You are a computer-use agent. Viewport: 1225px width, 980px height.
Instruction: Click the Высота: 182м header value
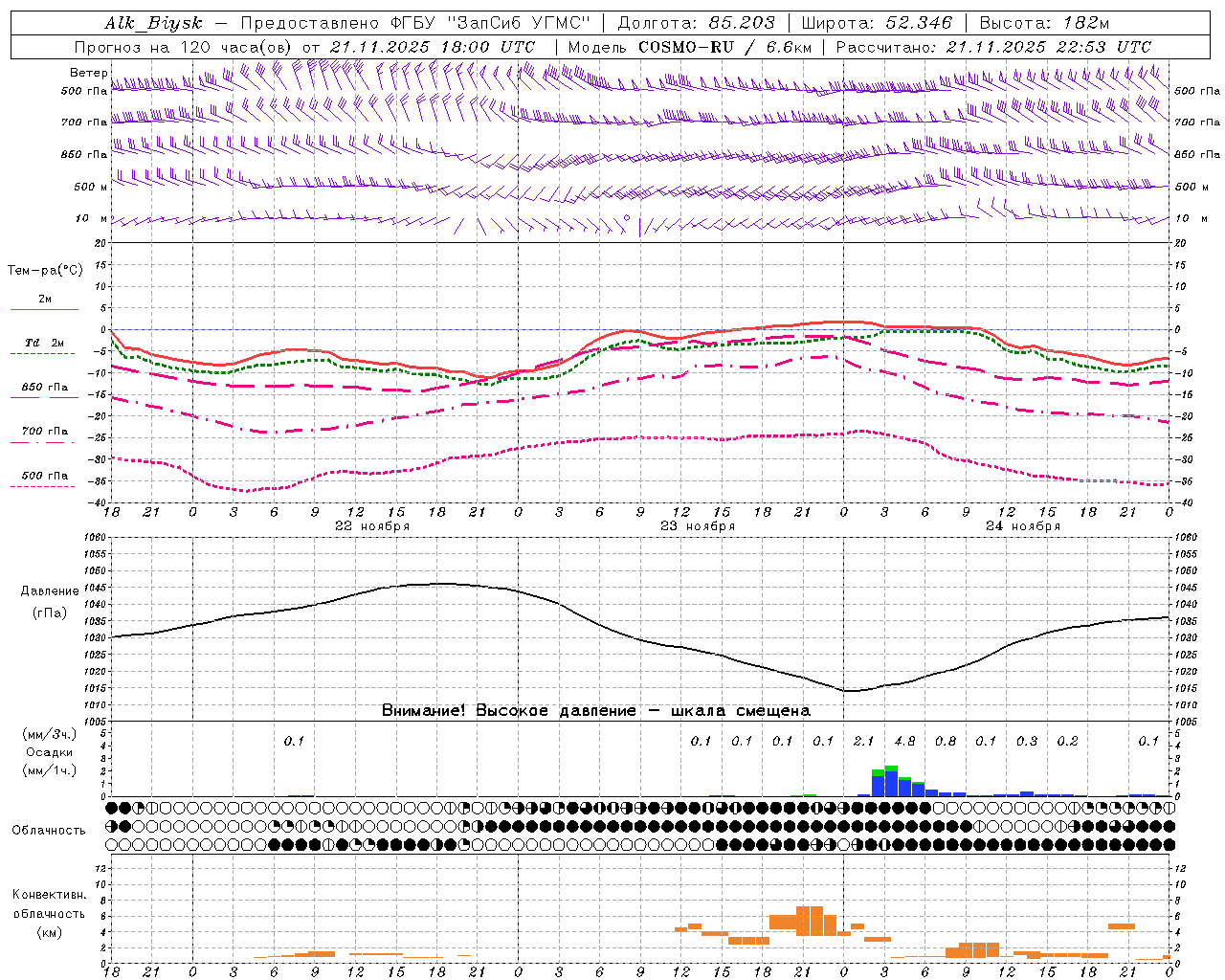click(x=1044, y=23)
